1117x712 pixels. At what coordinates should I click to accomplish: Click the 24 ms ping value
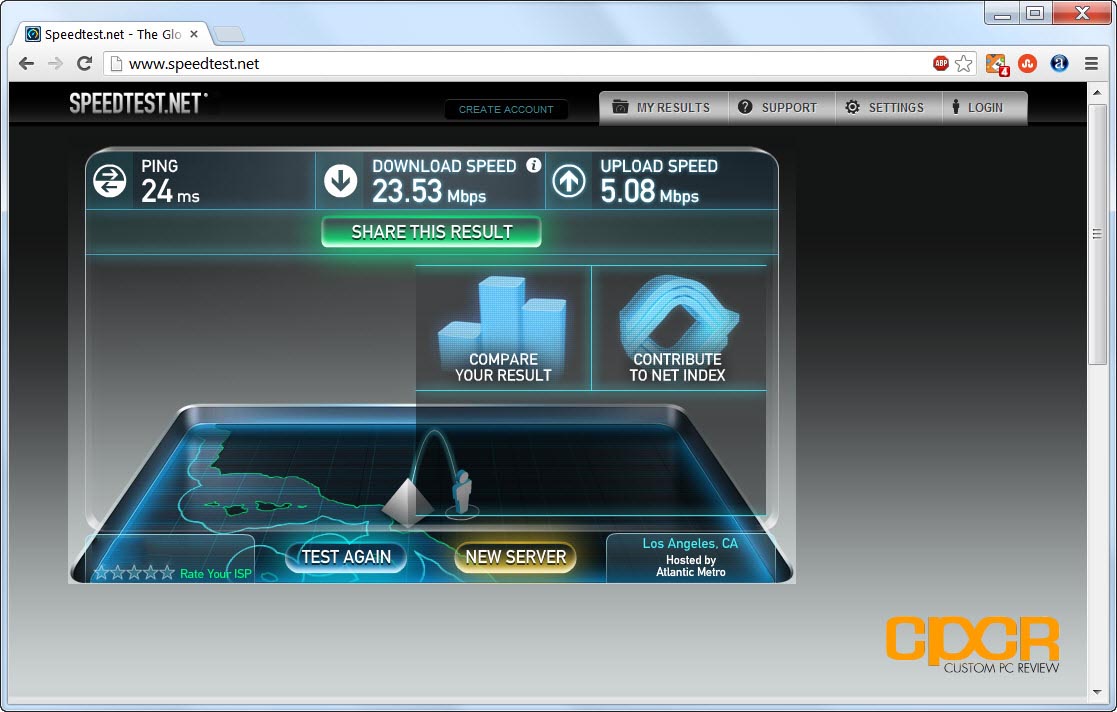[170, 191]
